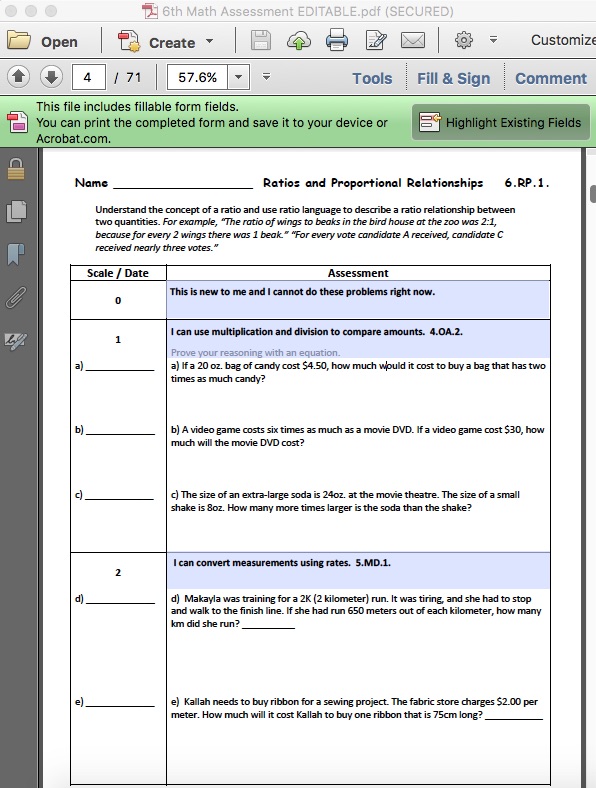Click the email envelope icon
596x788 pixels.
[413, 40]
